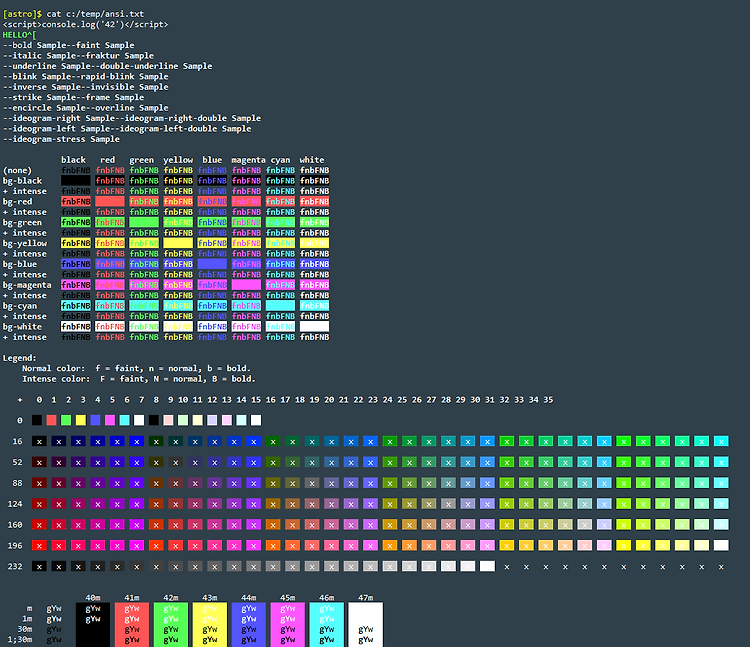Click the green swatch under column 2, row 0
Screen dimensions: 750x647
click(66, 420)
